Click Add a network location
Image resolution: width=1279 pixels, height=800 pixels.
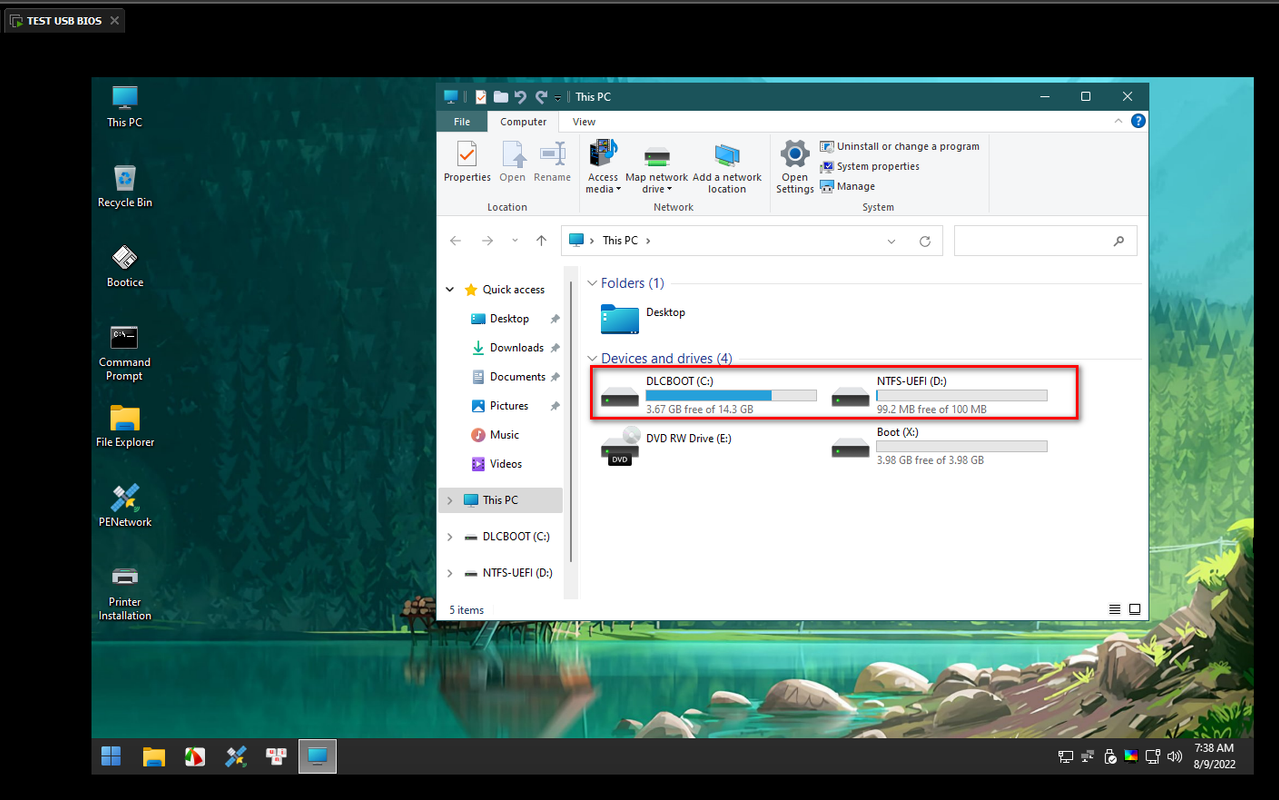[x=727, y=167]
